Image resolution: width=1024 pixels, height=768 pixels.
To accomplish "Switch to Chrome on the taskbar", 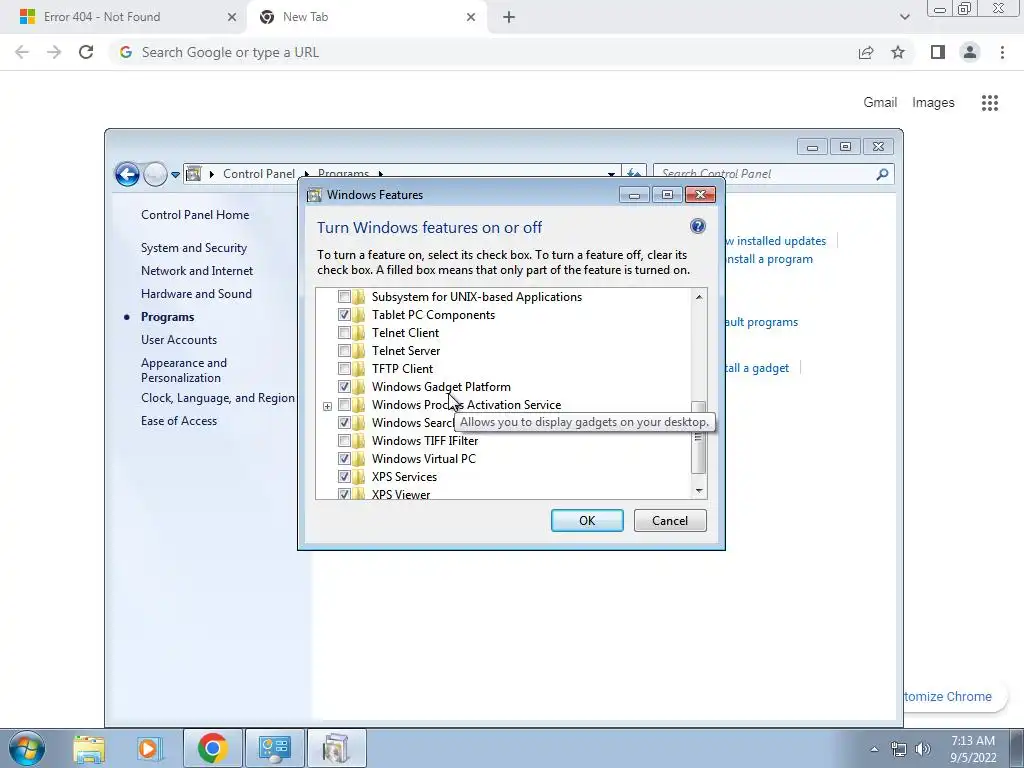I will [x=212, y=749].
